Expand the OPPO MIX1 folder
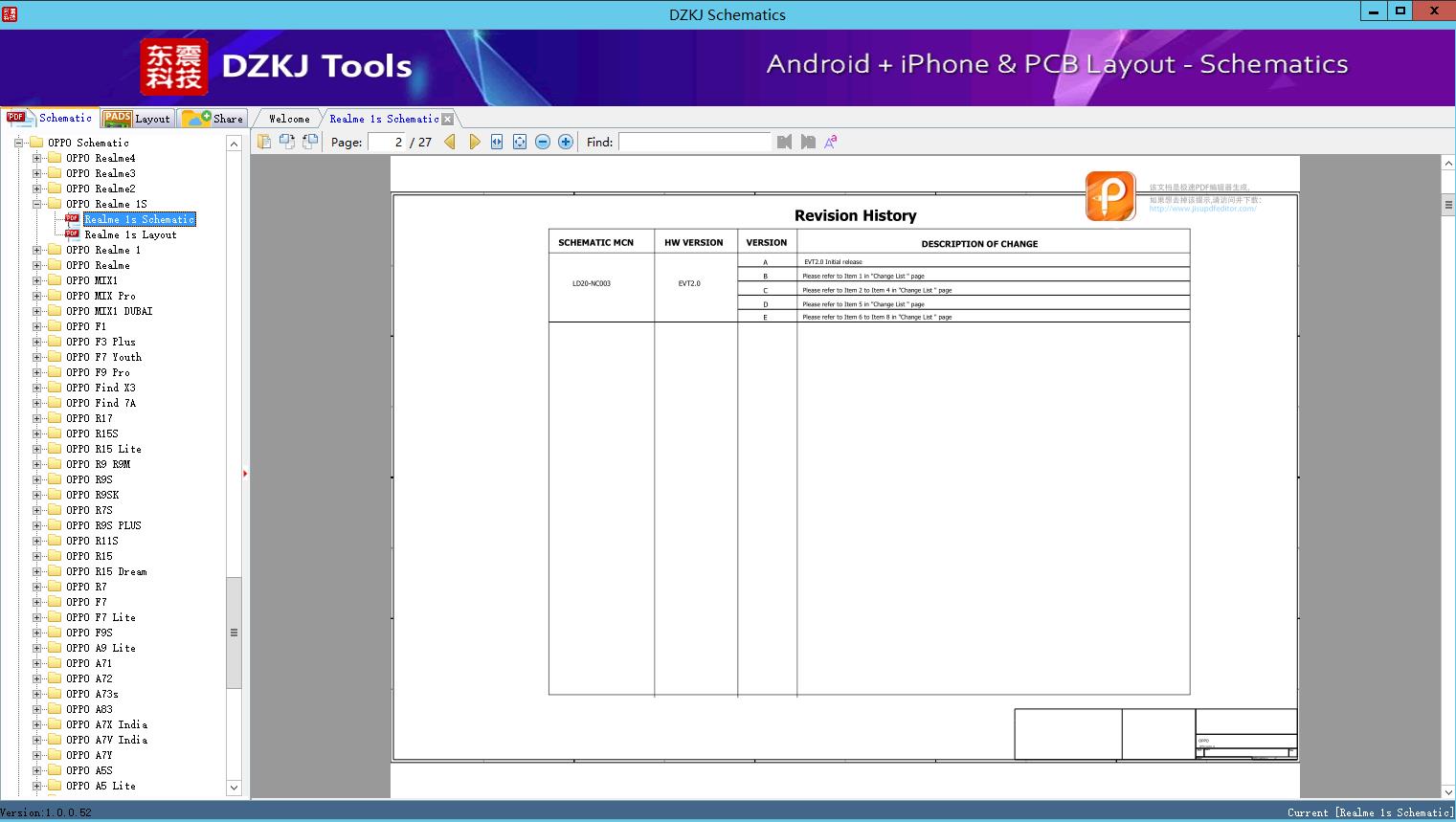 [x=36, y=280]
